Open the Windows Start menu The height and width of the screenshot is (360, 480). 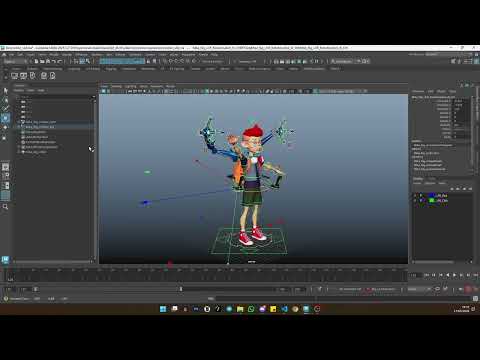pyautogui.click(x=163, y=309)
